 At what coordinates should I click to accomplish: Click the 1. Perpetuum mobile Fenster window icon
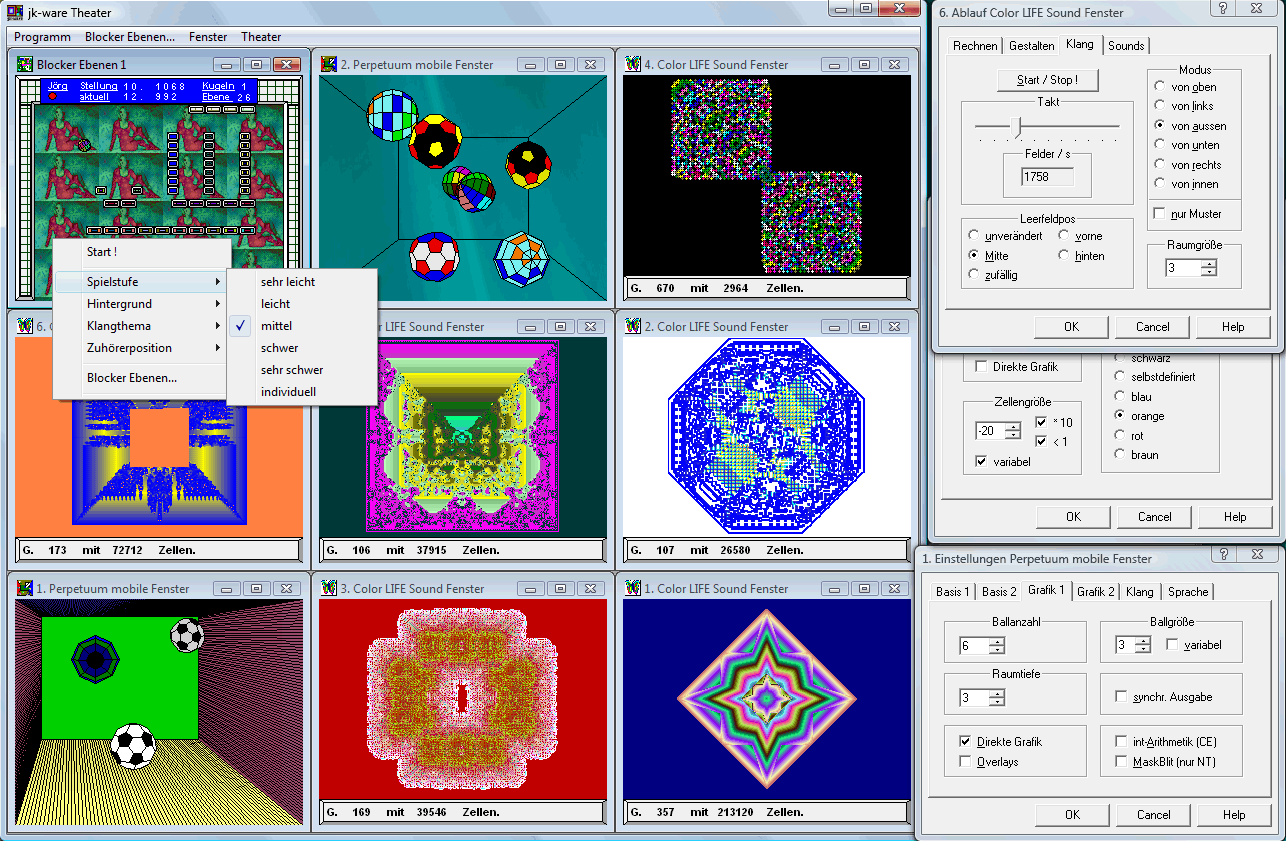click(x=25, y=588)
